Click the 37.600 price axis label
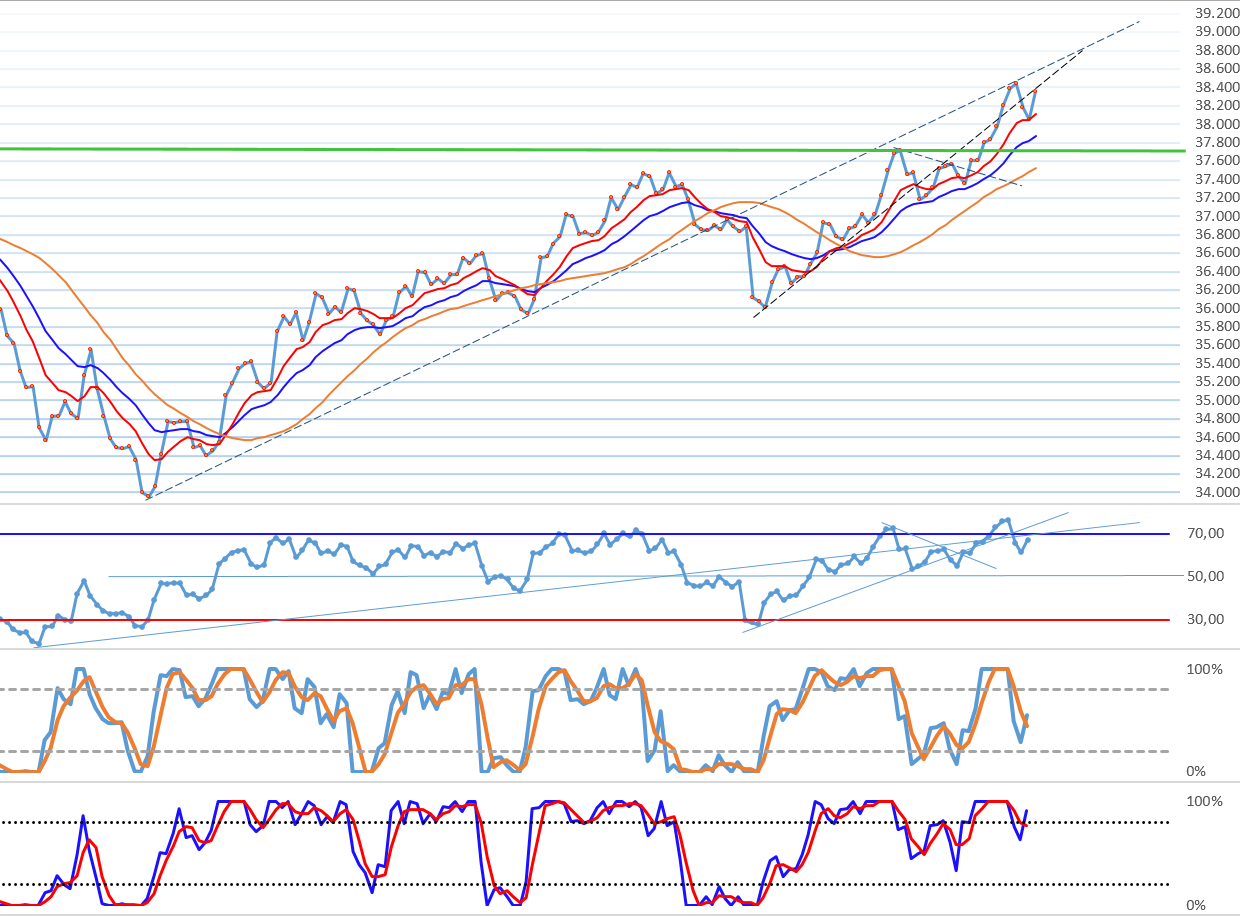Screen dimensions: 1240x916 pos(1218,161)
